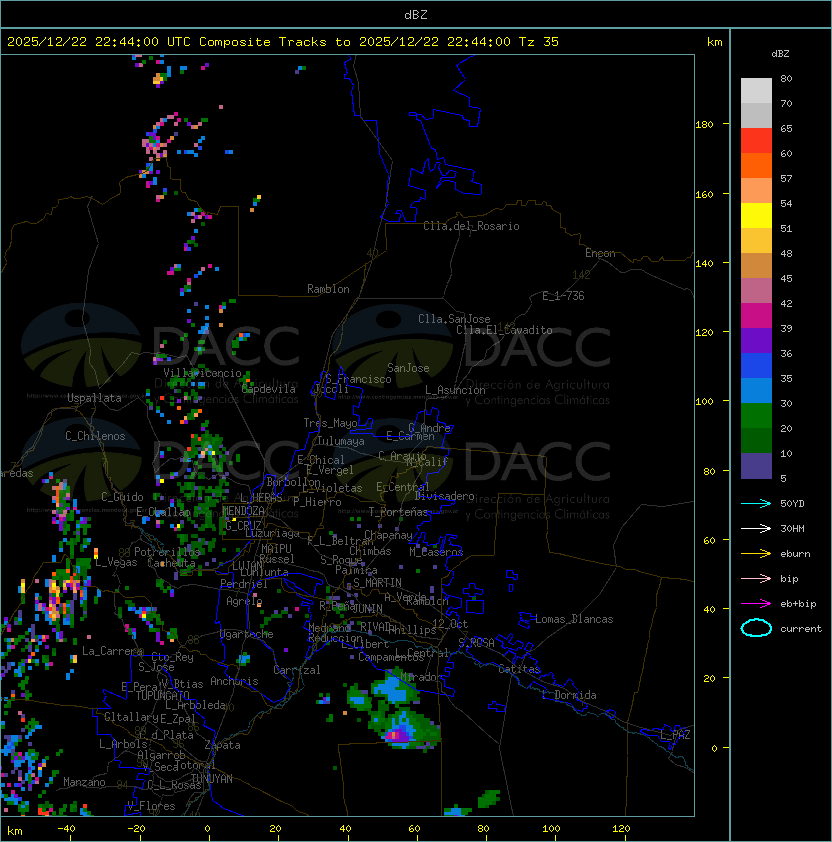Click the 'Clla.SanJose' place label
Image resolution: width=832 pixels, height=842 pixels.
(x=454, y=319)
